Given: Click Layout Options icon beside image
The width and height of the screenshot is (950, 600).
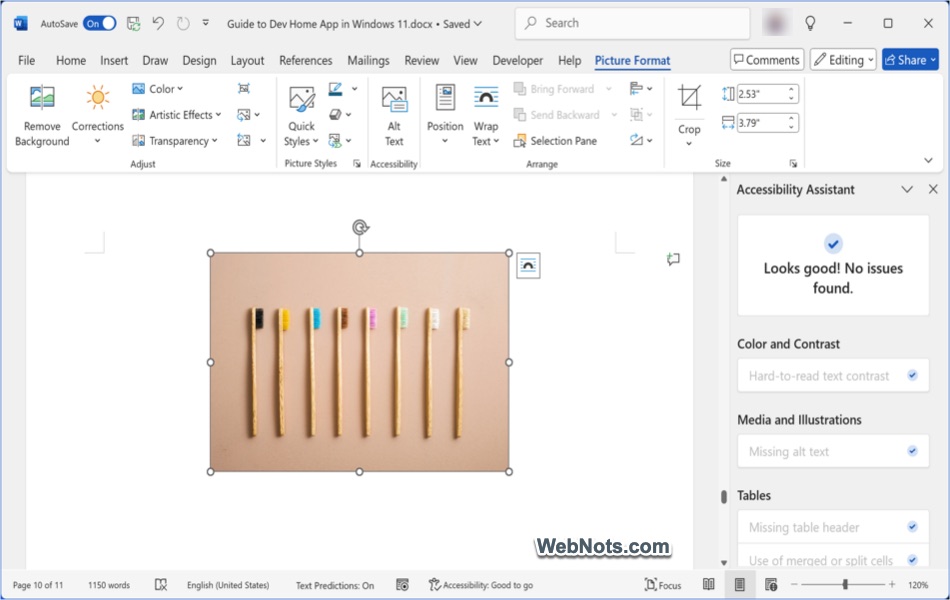Looking at the screenshot, I should click(528, 265).
